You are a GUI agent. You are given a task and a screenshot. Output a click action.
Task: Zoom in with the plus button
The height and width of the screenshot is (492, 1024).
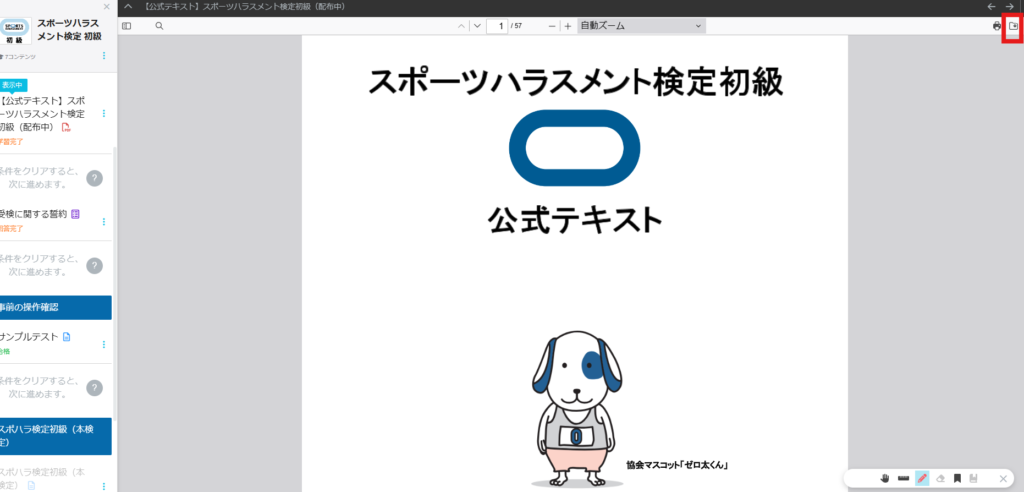click(x=567, y=26)
